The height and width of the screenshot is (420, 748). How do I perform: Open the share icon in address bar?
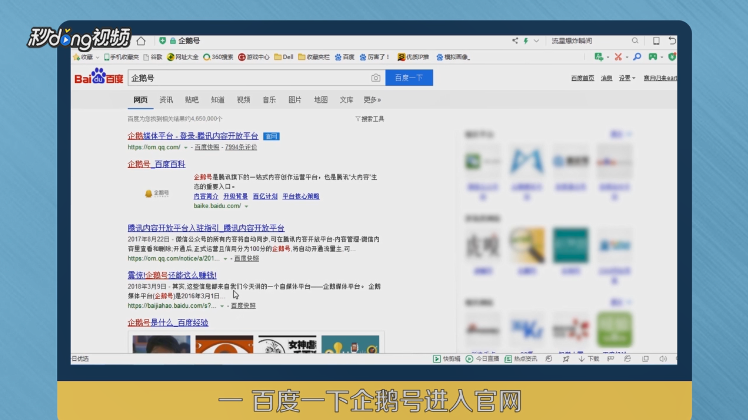click(515, 41)
